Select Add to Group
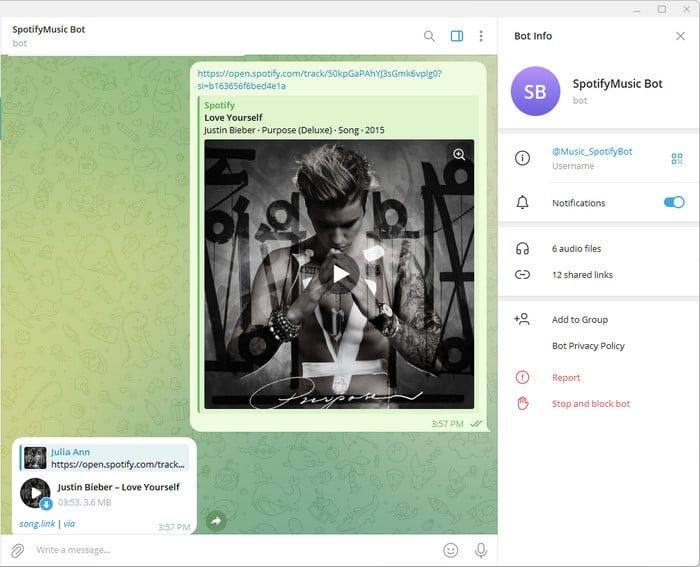The height and width of the screenshot is (567, 700). (x=580, y=320)
